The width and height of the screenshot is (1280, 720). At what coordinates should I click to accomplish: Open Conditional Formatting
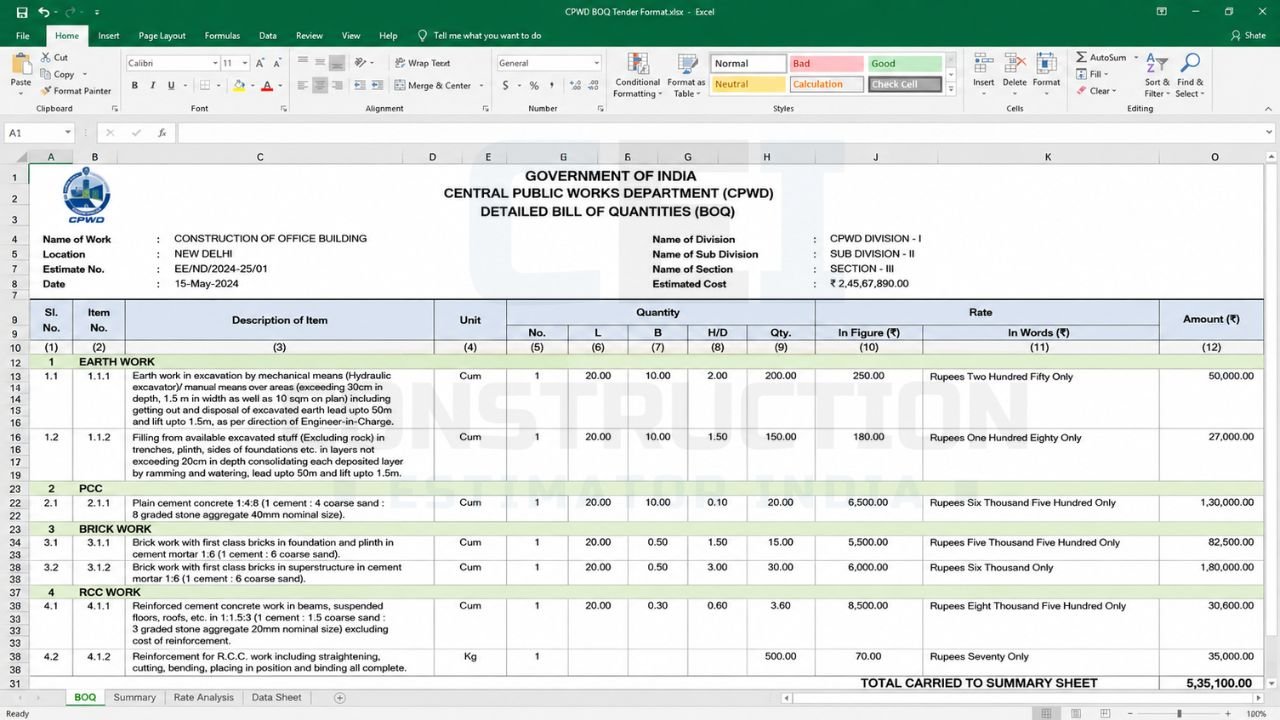[x=637, y=75]
